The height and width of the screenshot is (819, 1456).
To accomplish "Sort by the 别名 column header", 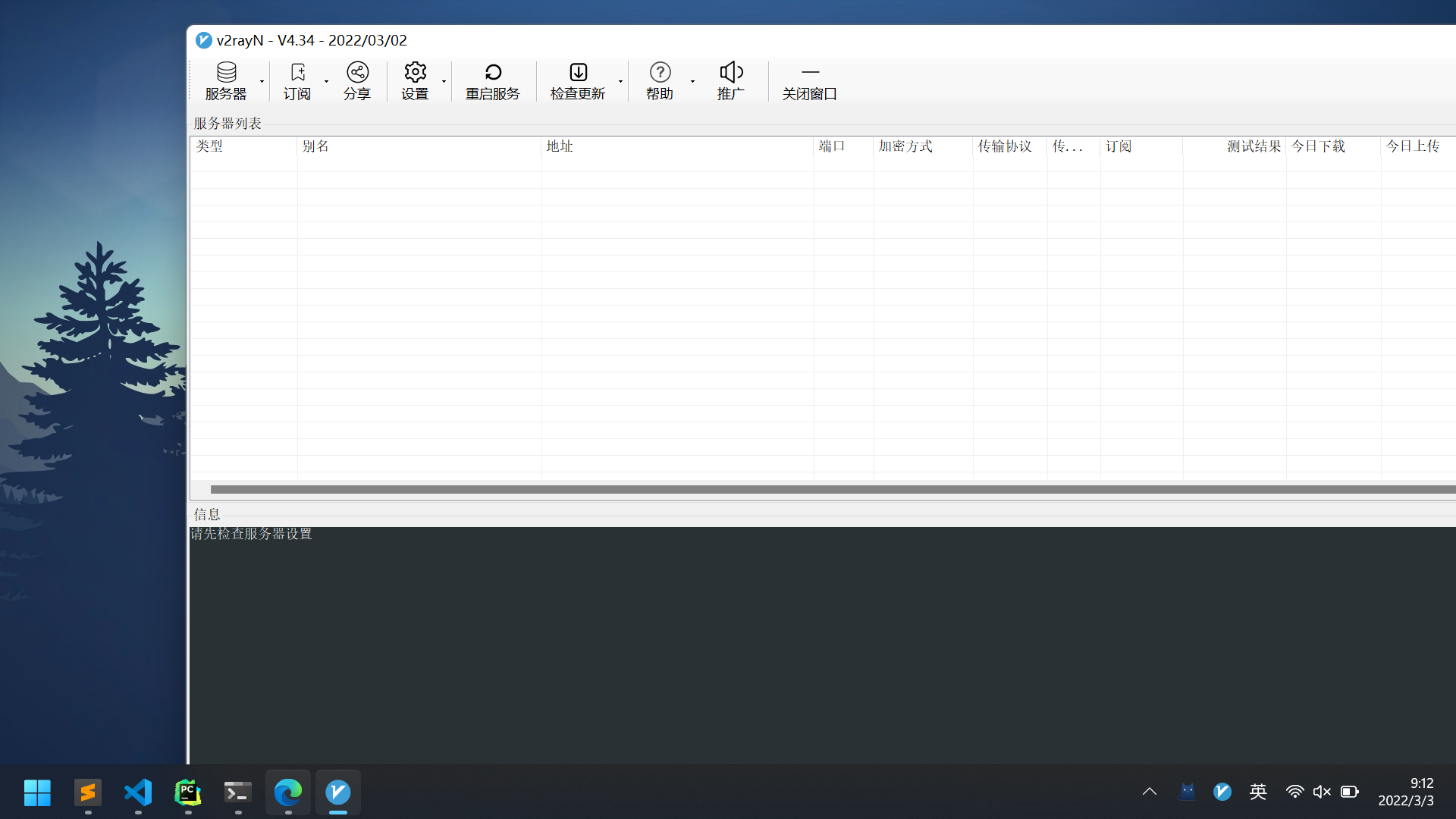I will point(316,146).
